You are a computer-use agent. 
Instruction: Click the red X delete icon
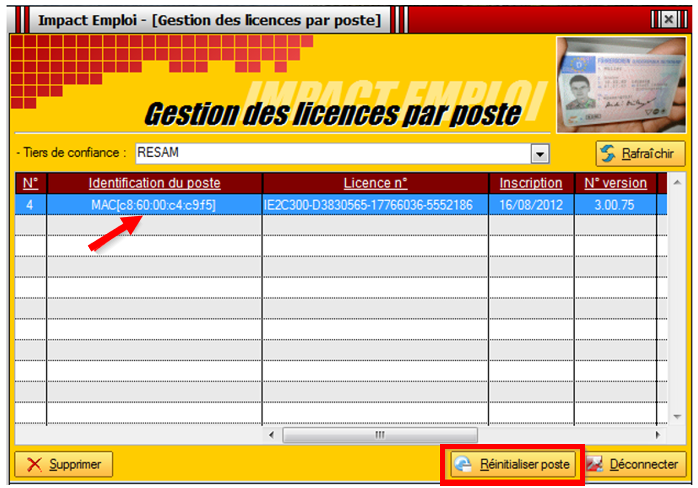pos(34,464)
